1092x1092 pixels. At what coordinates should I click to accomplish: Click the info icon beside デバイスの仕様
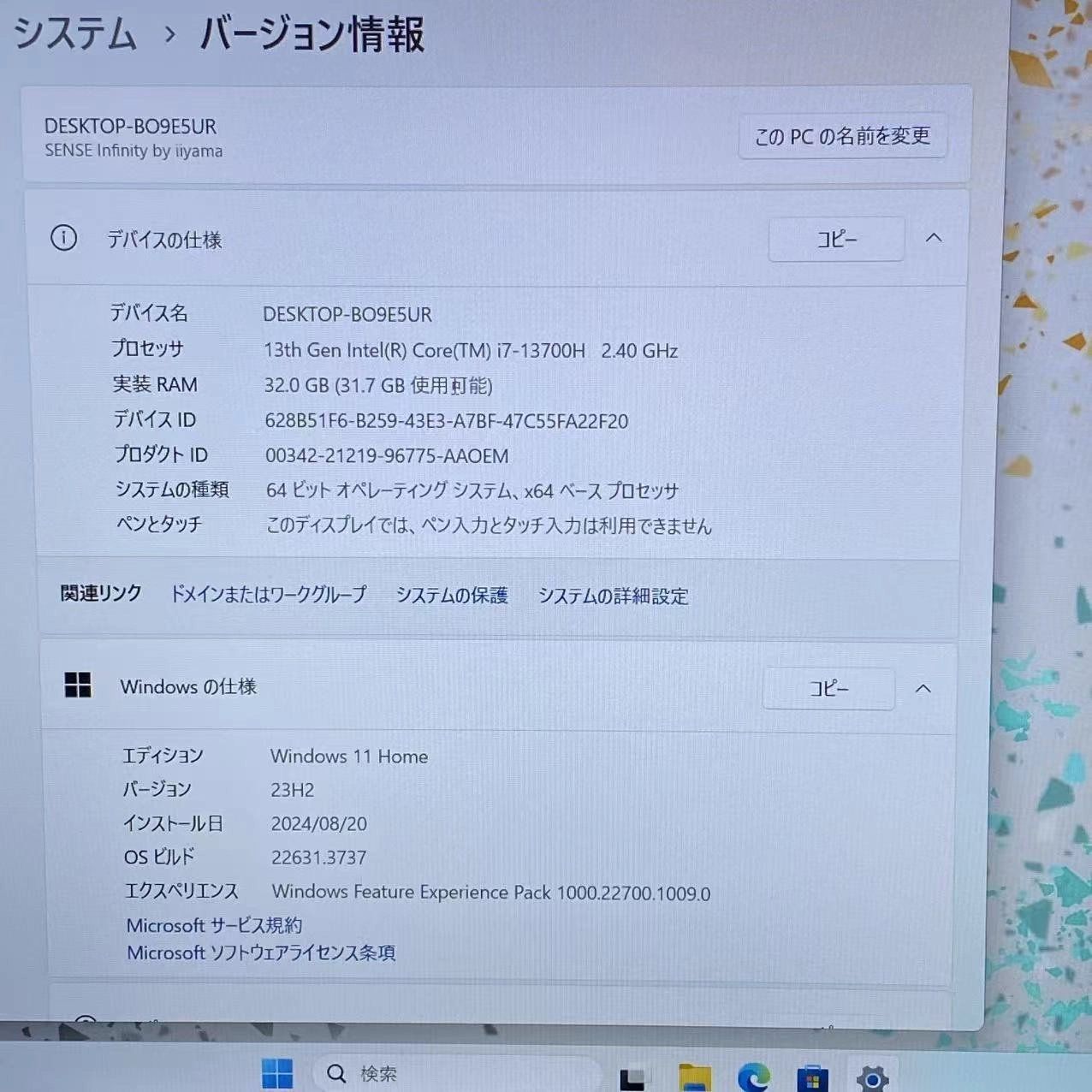pos(63,238)
